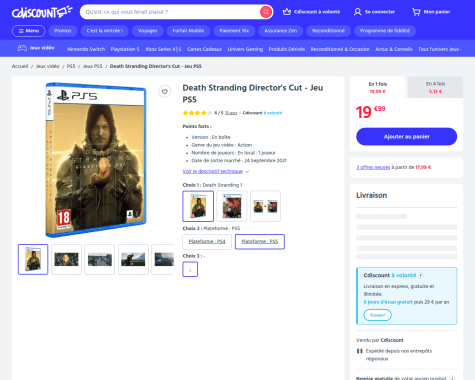Select the C'est la rentrée pill
Screen dimensions: 475x380
coord(105,31)
